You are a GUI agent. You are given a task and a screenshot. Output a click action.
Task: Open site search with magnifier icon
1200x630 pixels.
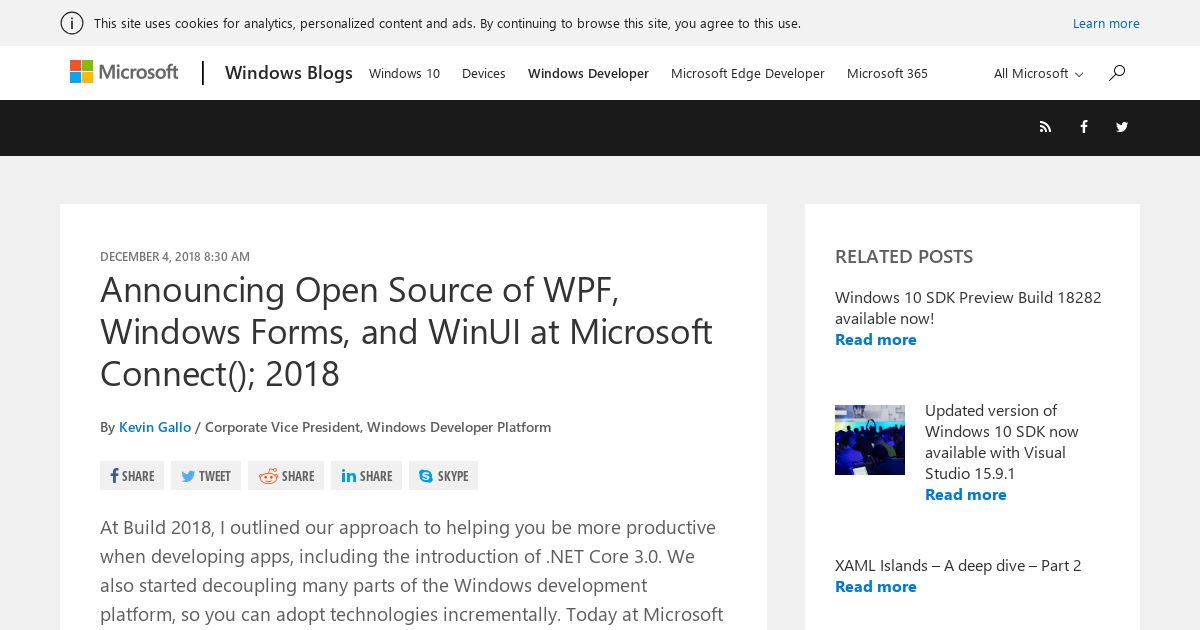tap(1117, 72)
